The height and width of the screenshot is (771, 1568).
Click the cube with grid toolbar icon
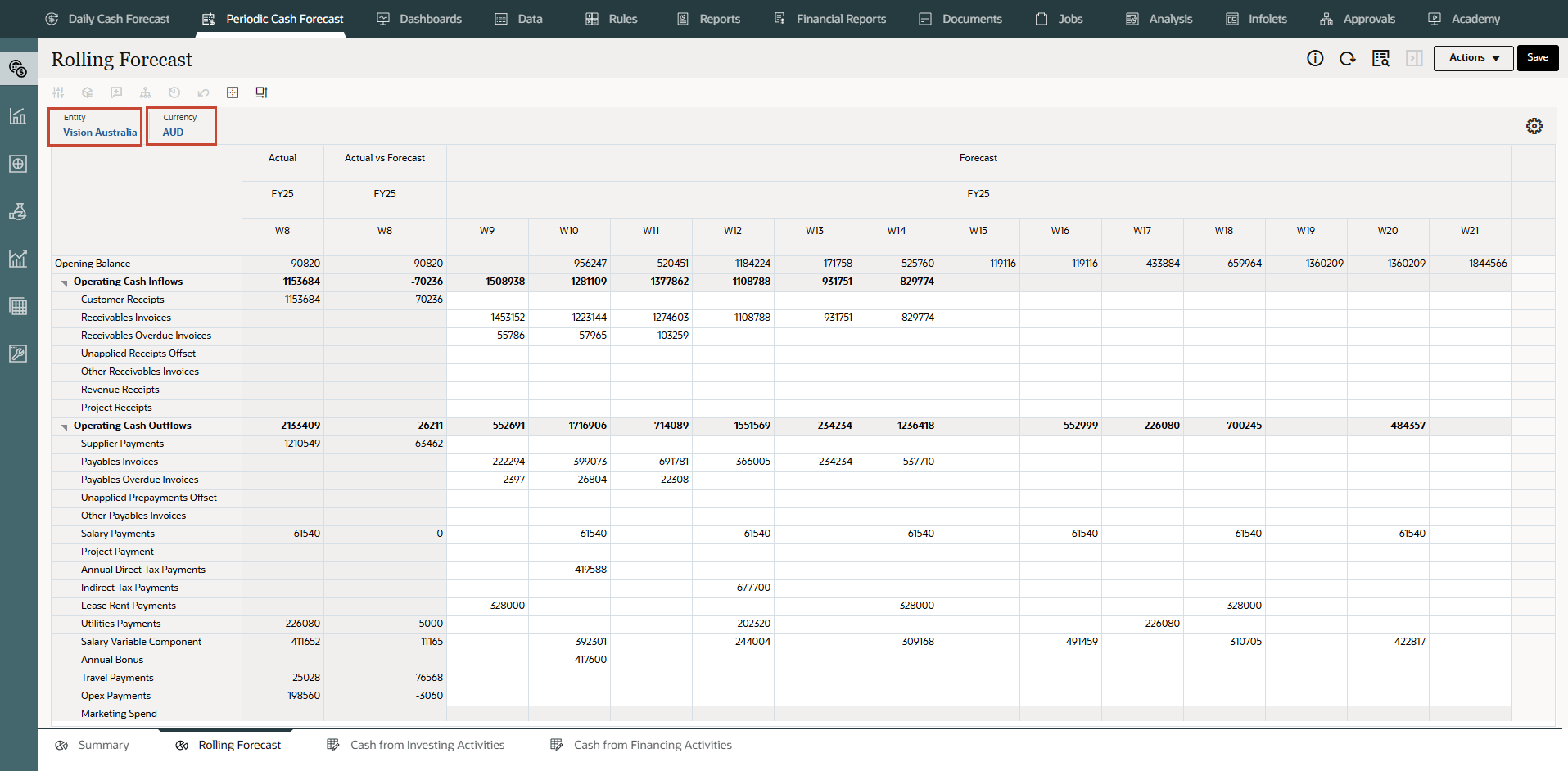pyautogui.click(x=87, y=92)
